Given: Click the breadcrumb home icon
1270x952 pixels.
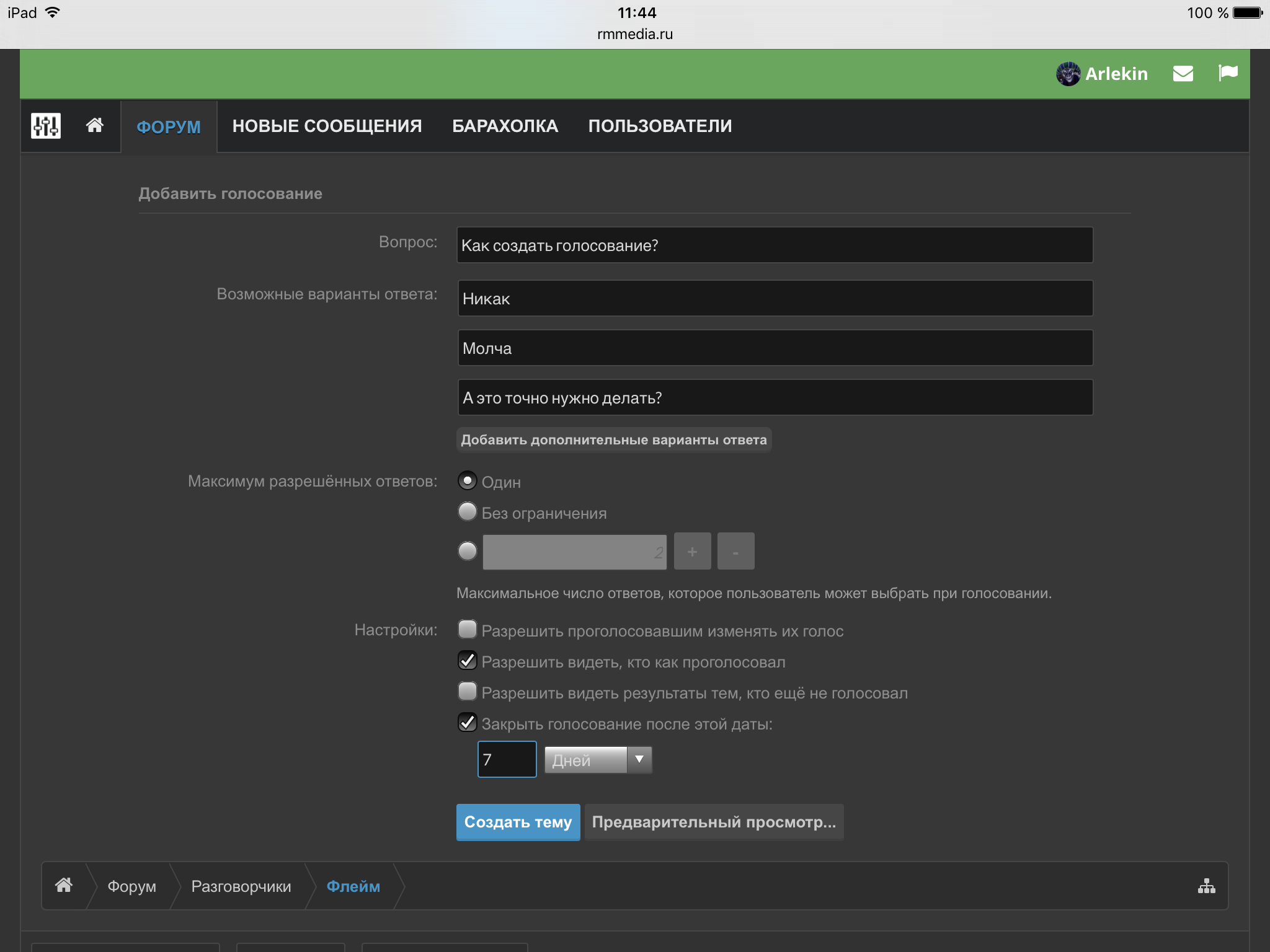Looking at the screenshot, I should 64,885.
